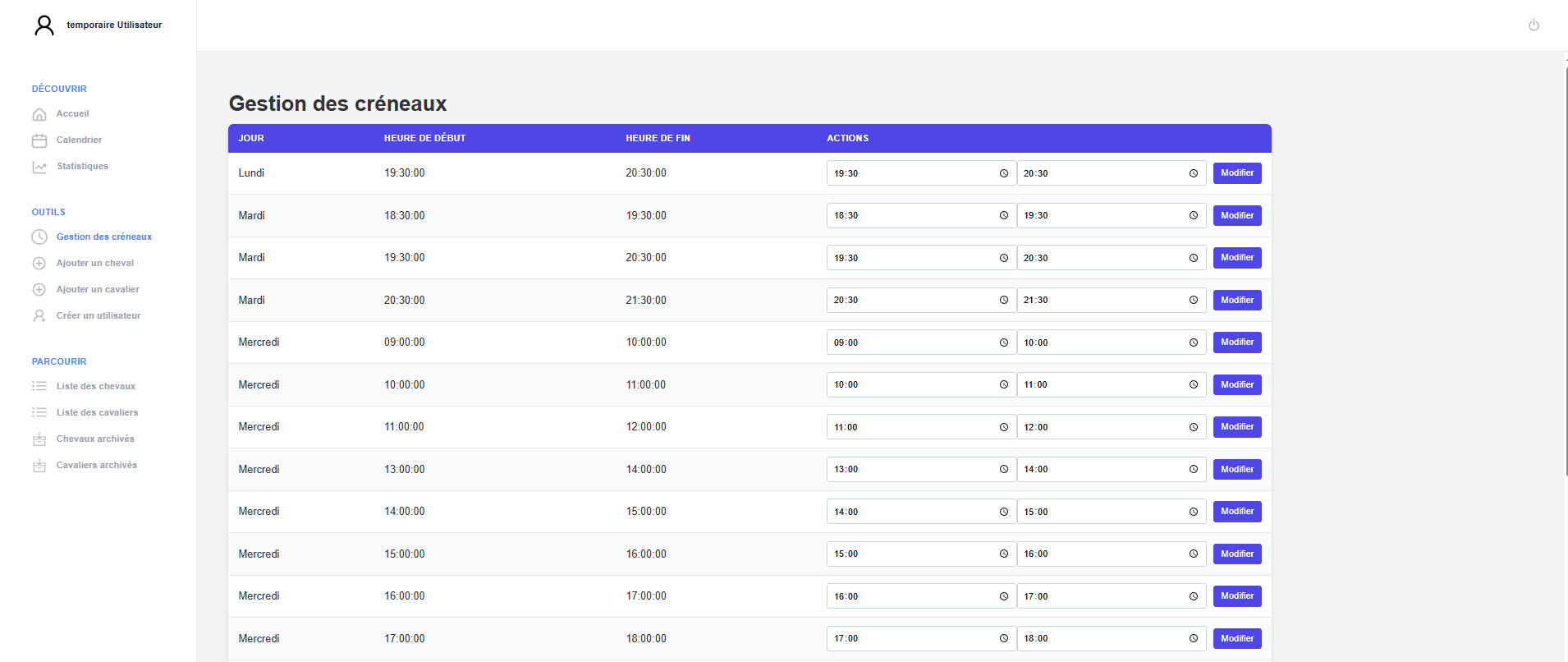Open Liste des chevaux
The image size is (1568, 662).
96,387
